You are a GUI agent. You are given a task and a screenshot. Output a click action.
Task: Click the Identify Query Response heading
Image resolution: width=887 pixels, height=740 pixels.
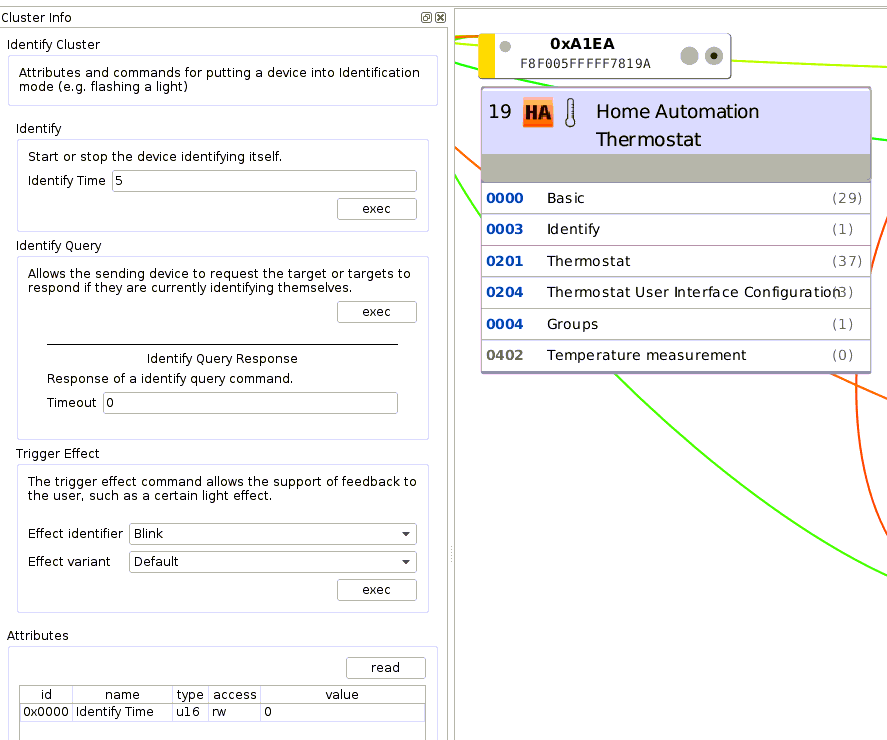click(x=222, y=359)
